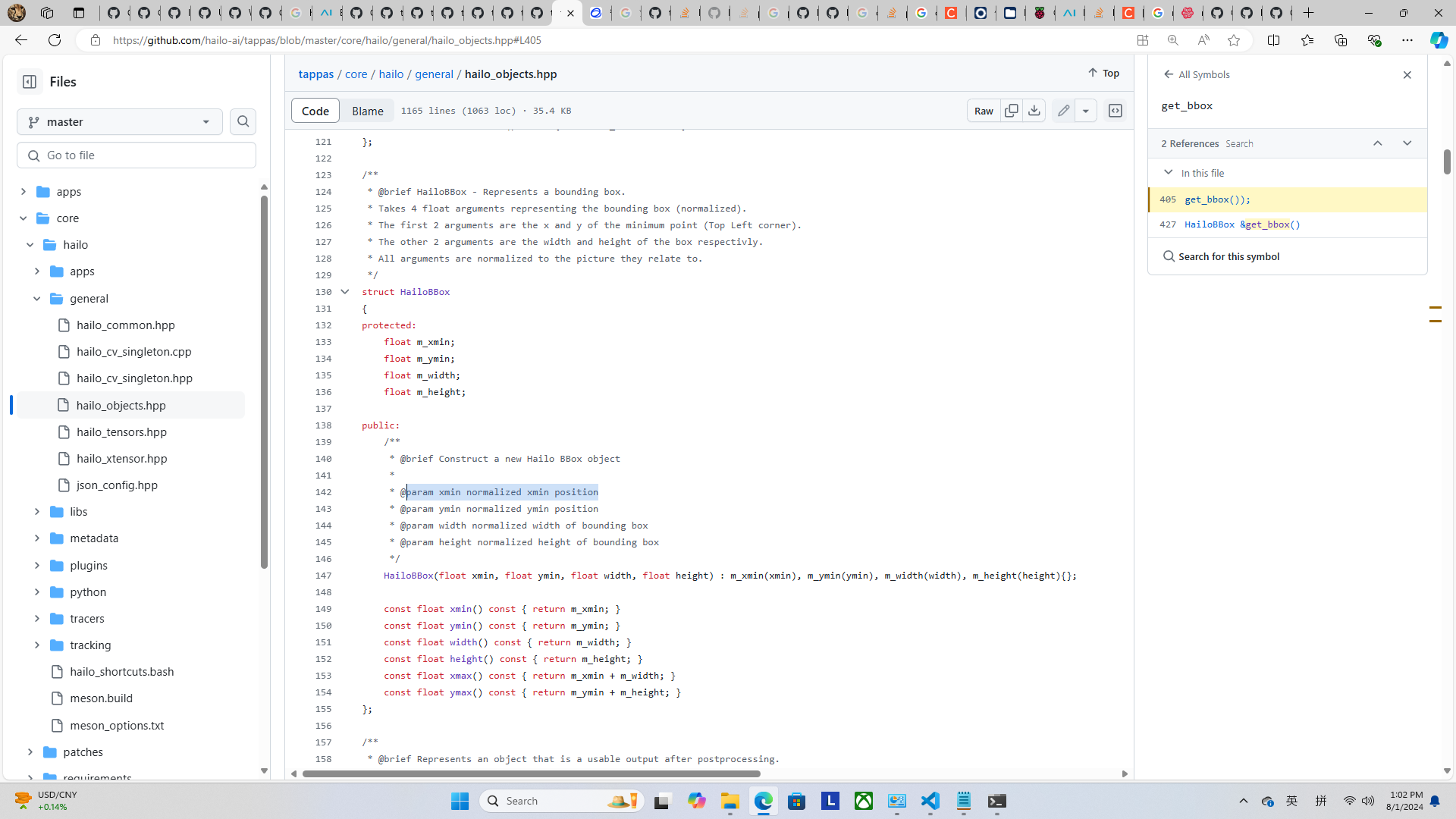The image size is (1456, 819).
Task: Download raw file icon
Action: [x=1034, y=111]
